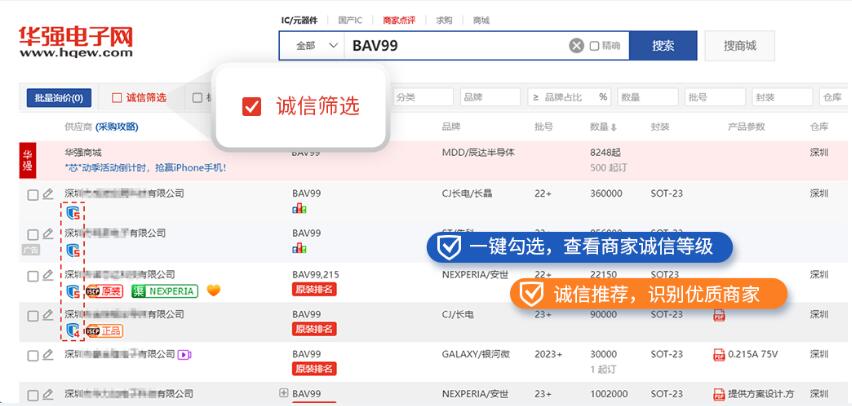Click the level 4 integrity shield badge
This screenshot has width=852, height=406.
(x=72, y=330)
